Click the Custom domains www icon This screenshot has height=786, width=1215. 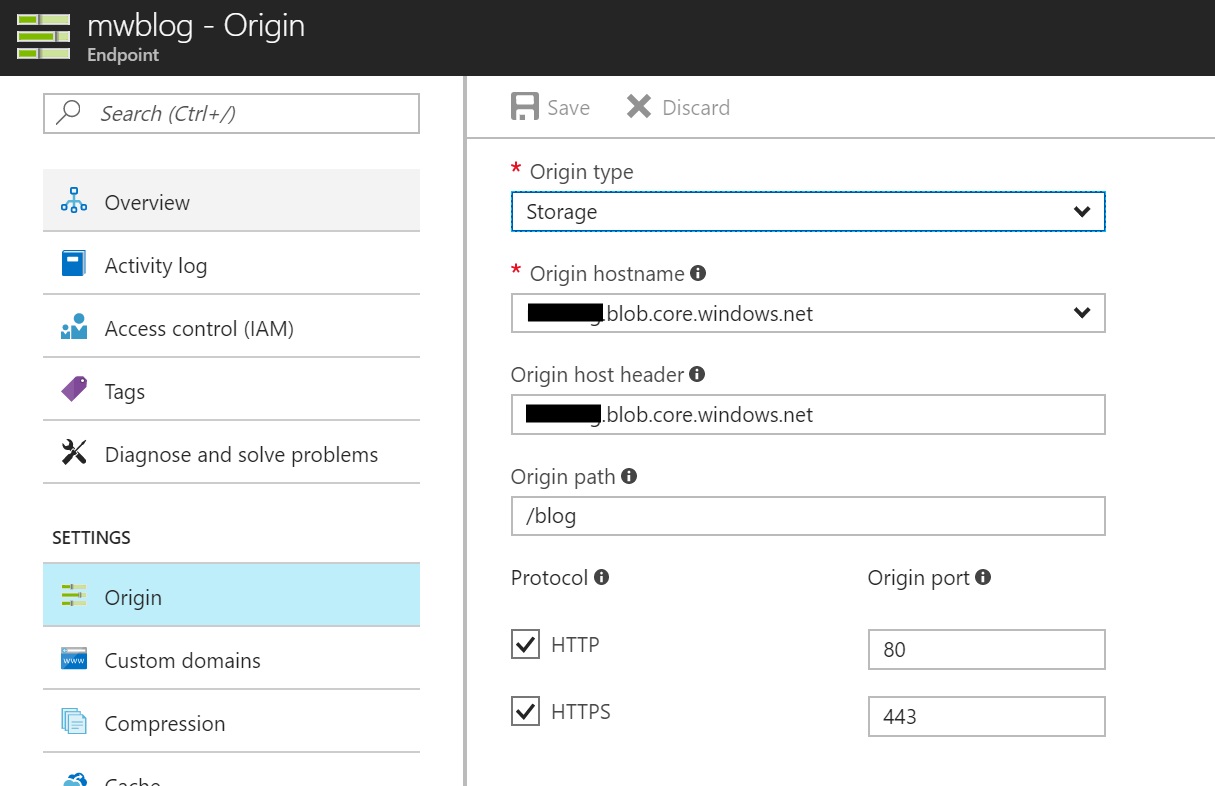[74, 659]
